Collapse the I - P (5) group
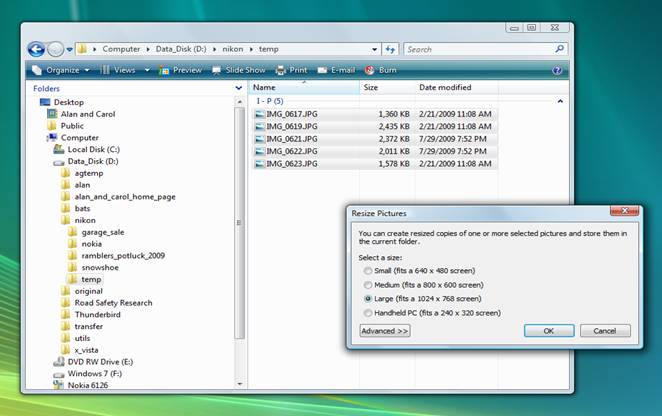Viewport: 662px width, 416px height. pos(560,101)
